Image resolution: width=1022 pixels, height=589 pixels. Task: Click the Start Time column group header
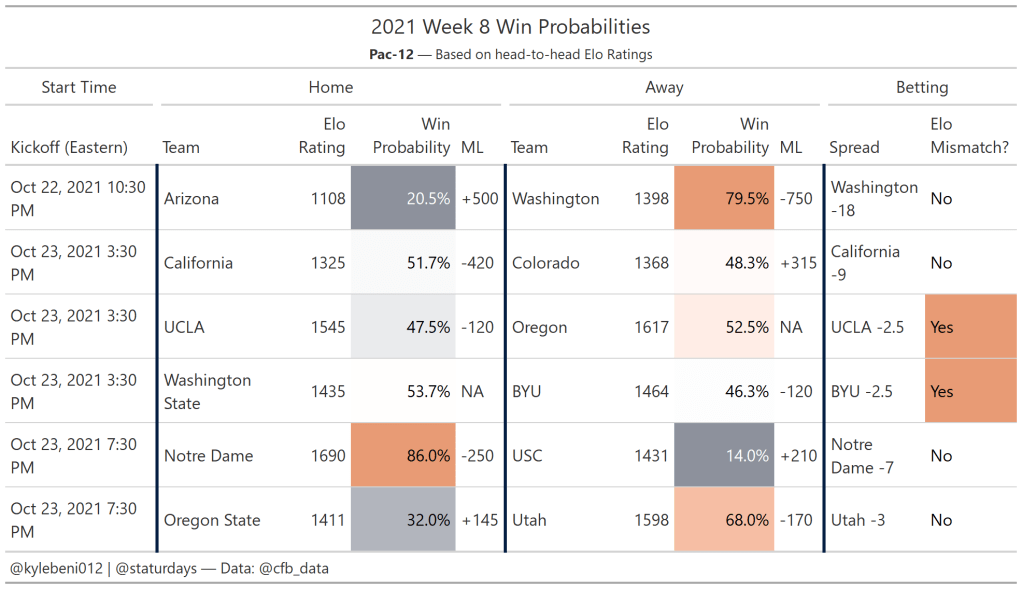tap(79, 87)
